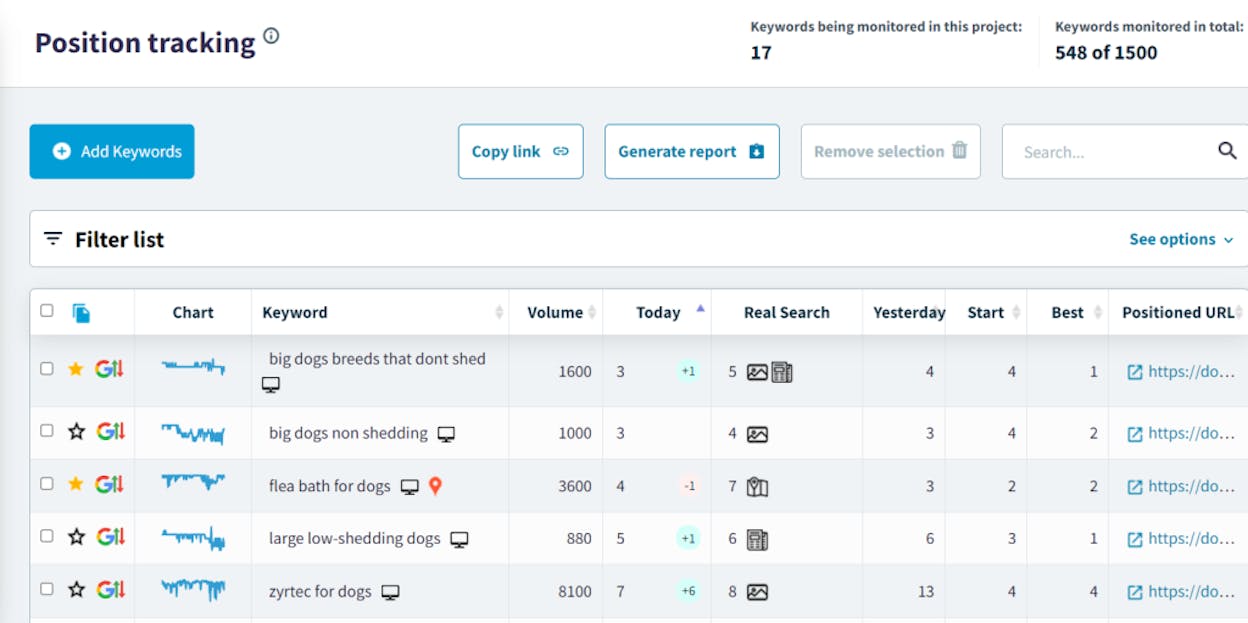Sort by Positioned URL column
1248x623 pixels.
tap(1178, 312)
